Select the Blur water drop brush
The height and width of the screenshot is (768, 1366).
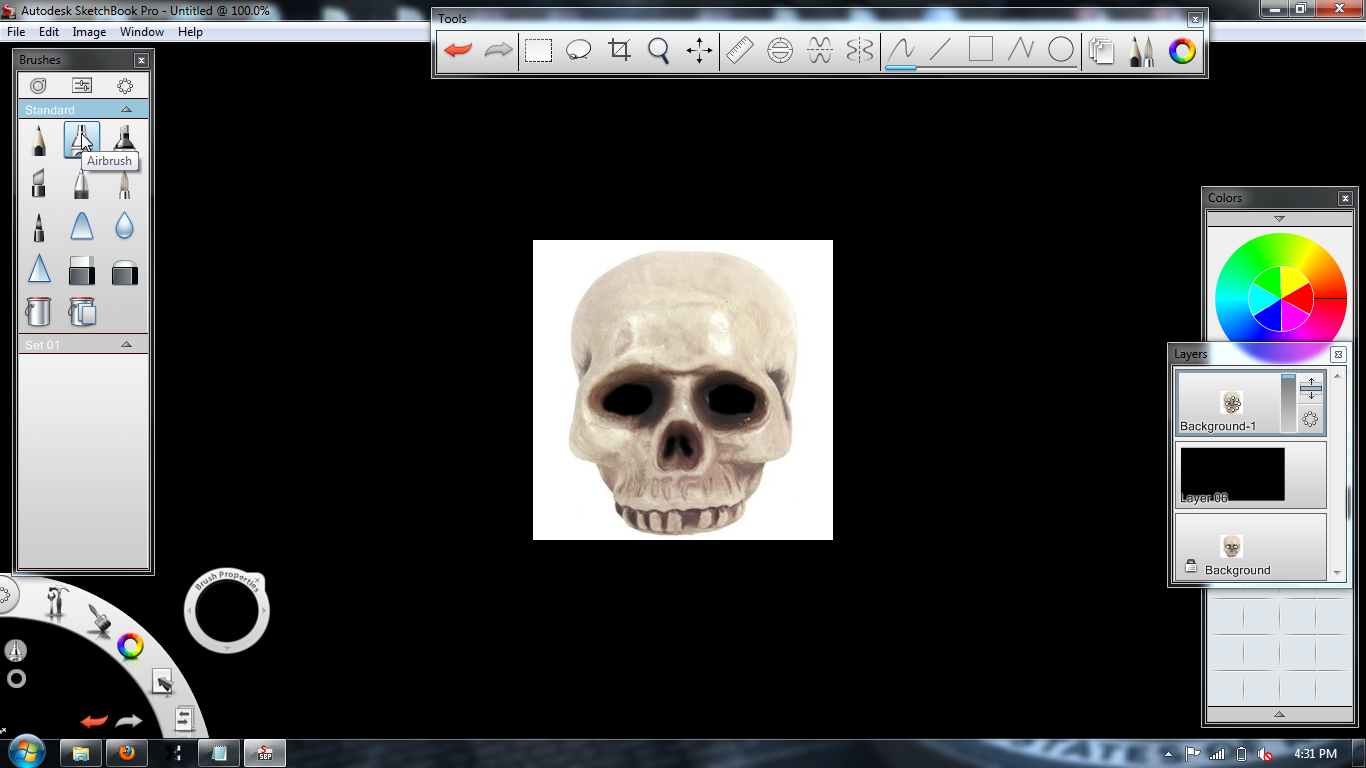pyautogui.click(x=124, y=227)
